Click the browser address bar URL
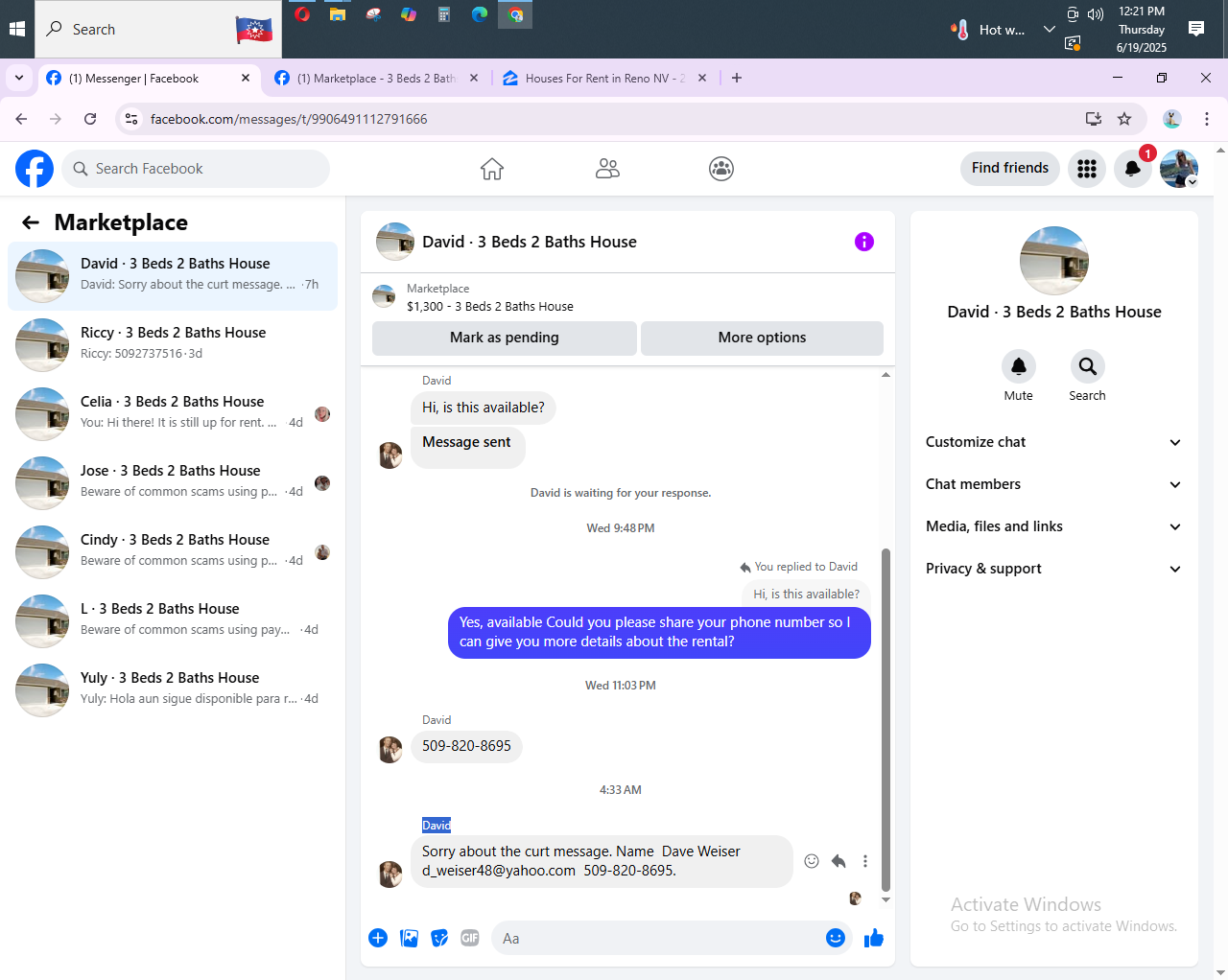The image size is (1228, 980). [289, 119]
